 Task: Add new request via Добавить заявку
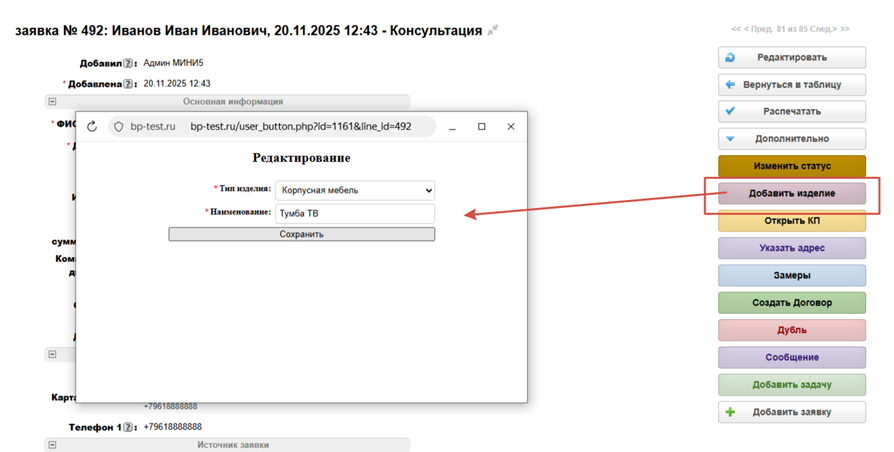(x=791, y=412)
